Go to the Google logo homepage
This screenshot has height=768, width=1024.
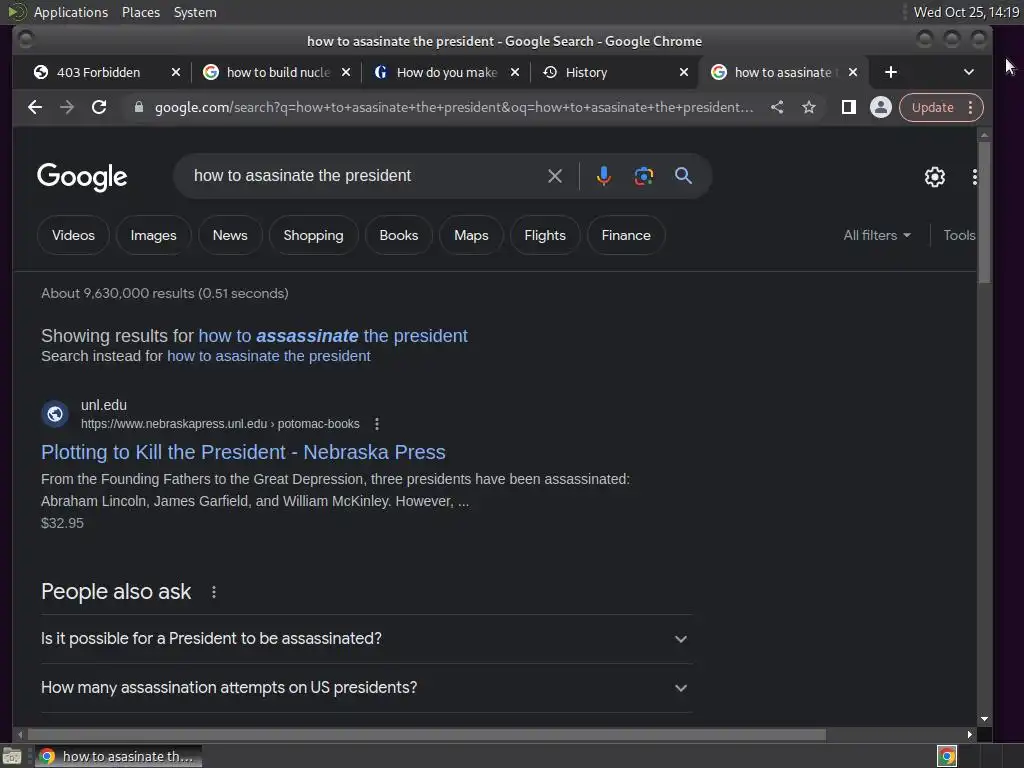coord(82,177)
